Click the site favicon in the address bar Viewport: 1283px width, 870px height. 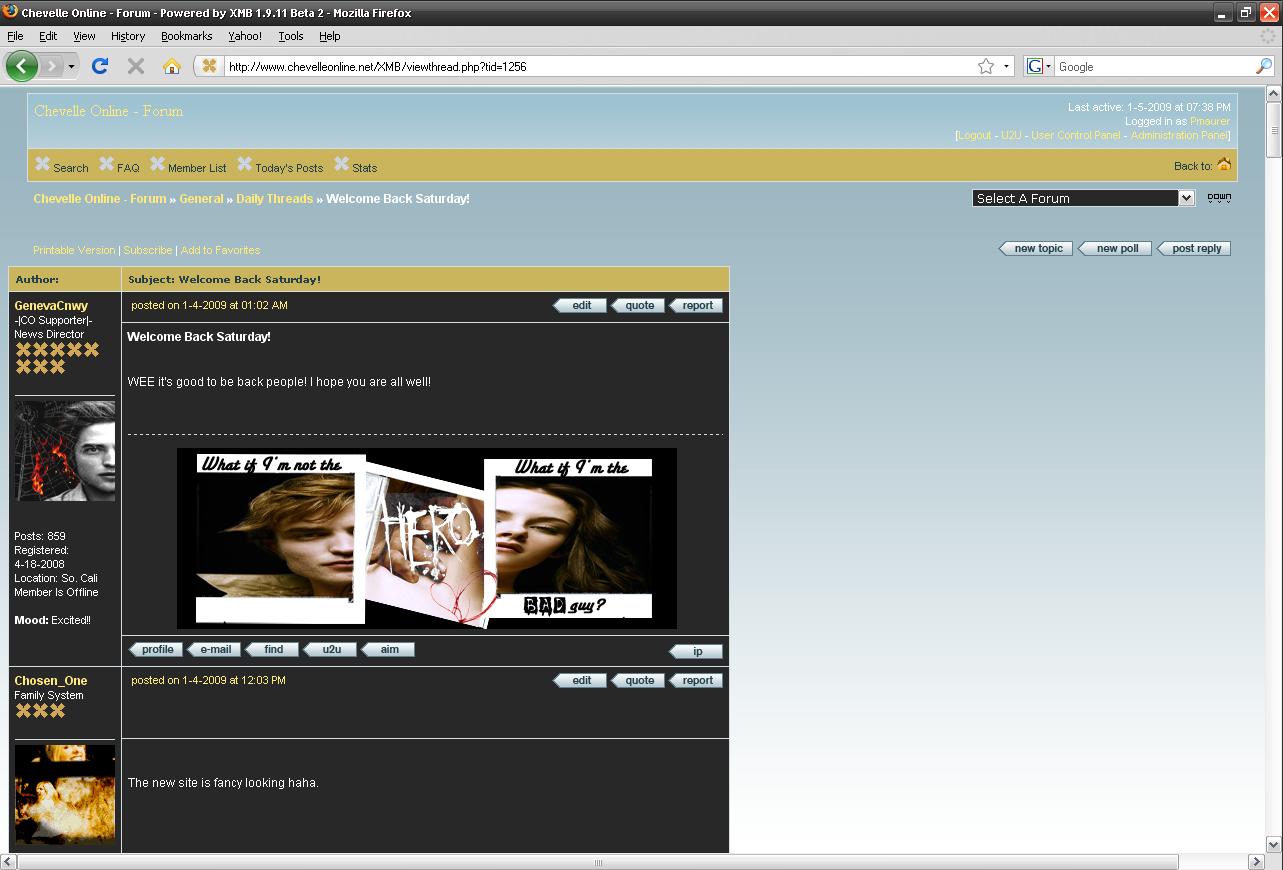click(209, 66)
